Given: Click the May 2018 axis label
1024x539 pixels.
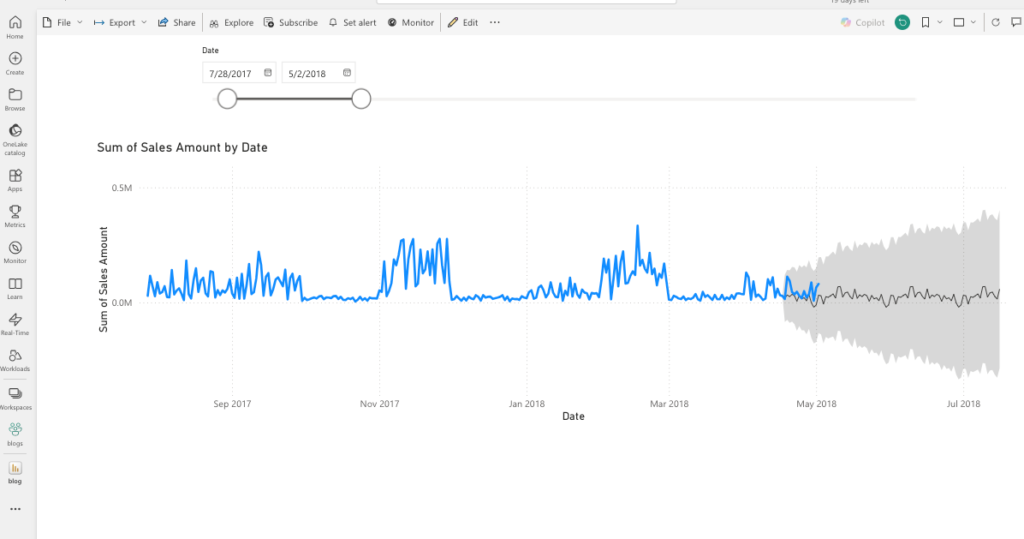Looking at the screenshot, I should pos(816,404).
